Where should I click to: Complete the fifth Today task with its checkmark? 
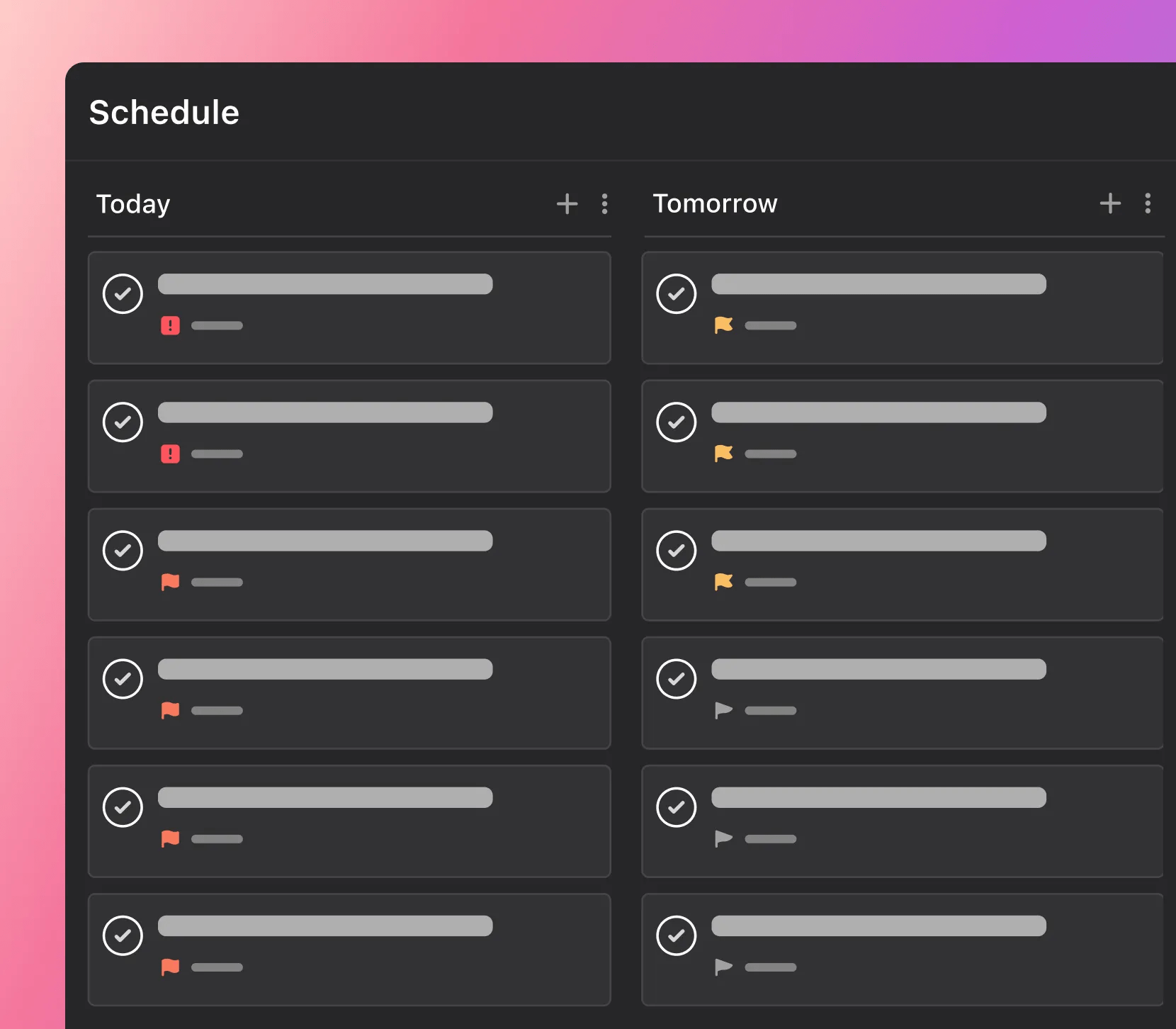(x=123, y=806)
